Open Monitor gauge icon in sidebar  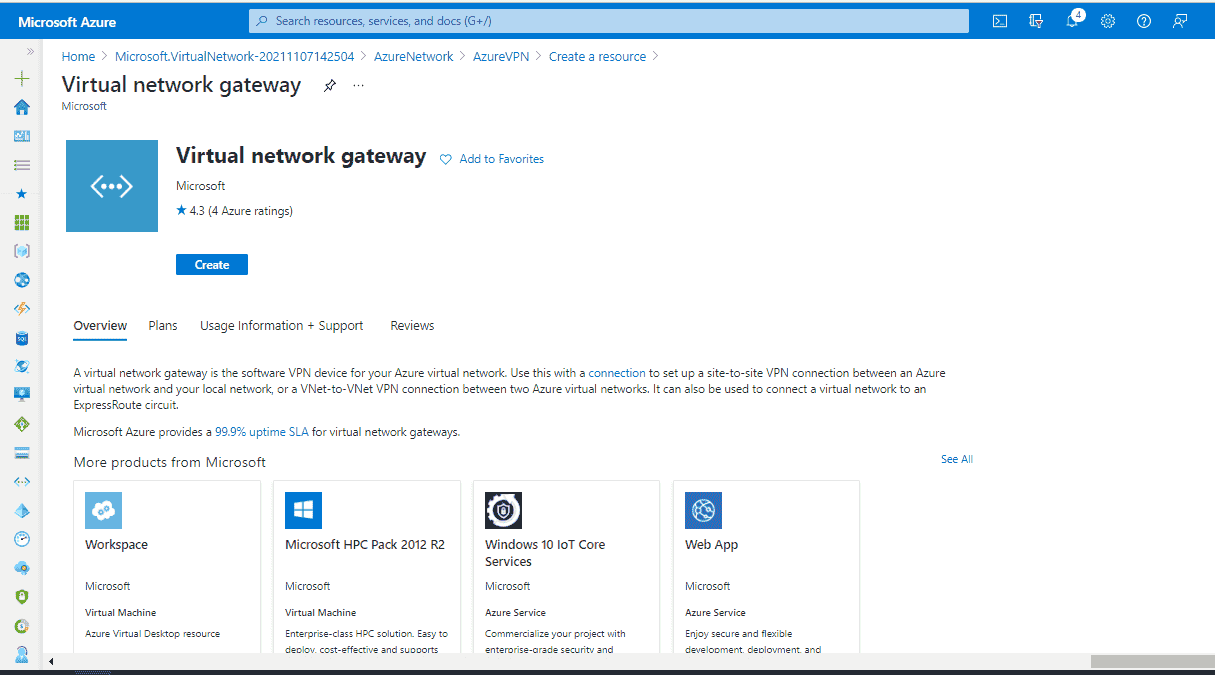[x=22, y=539]
